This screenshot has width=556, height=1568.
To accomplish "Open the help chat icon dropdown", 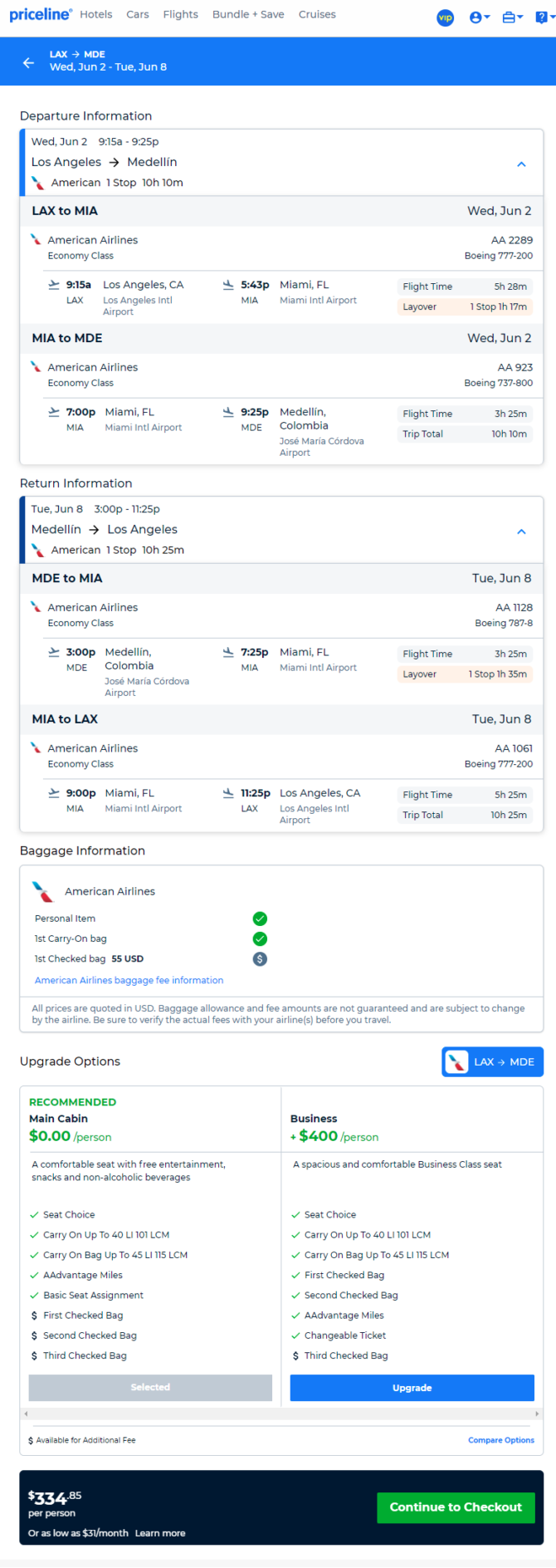I will (544, 17).
